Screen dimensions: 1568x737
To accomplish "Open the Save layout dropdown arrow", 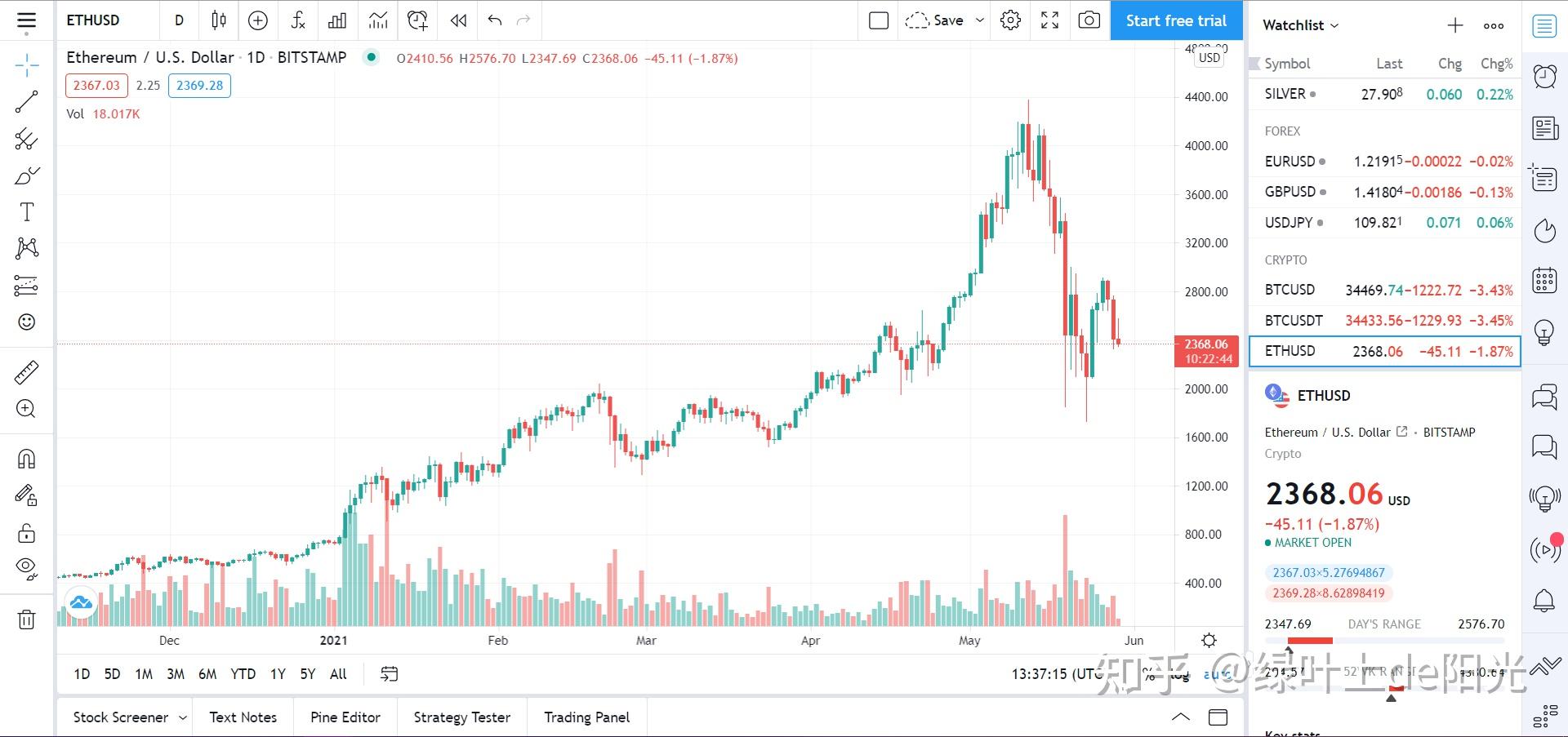I will [979, 20].
